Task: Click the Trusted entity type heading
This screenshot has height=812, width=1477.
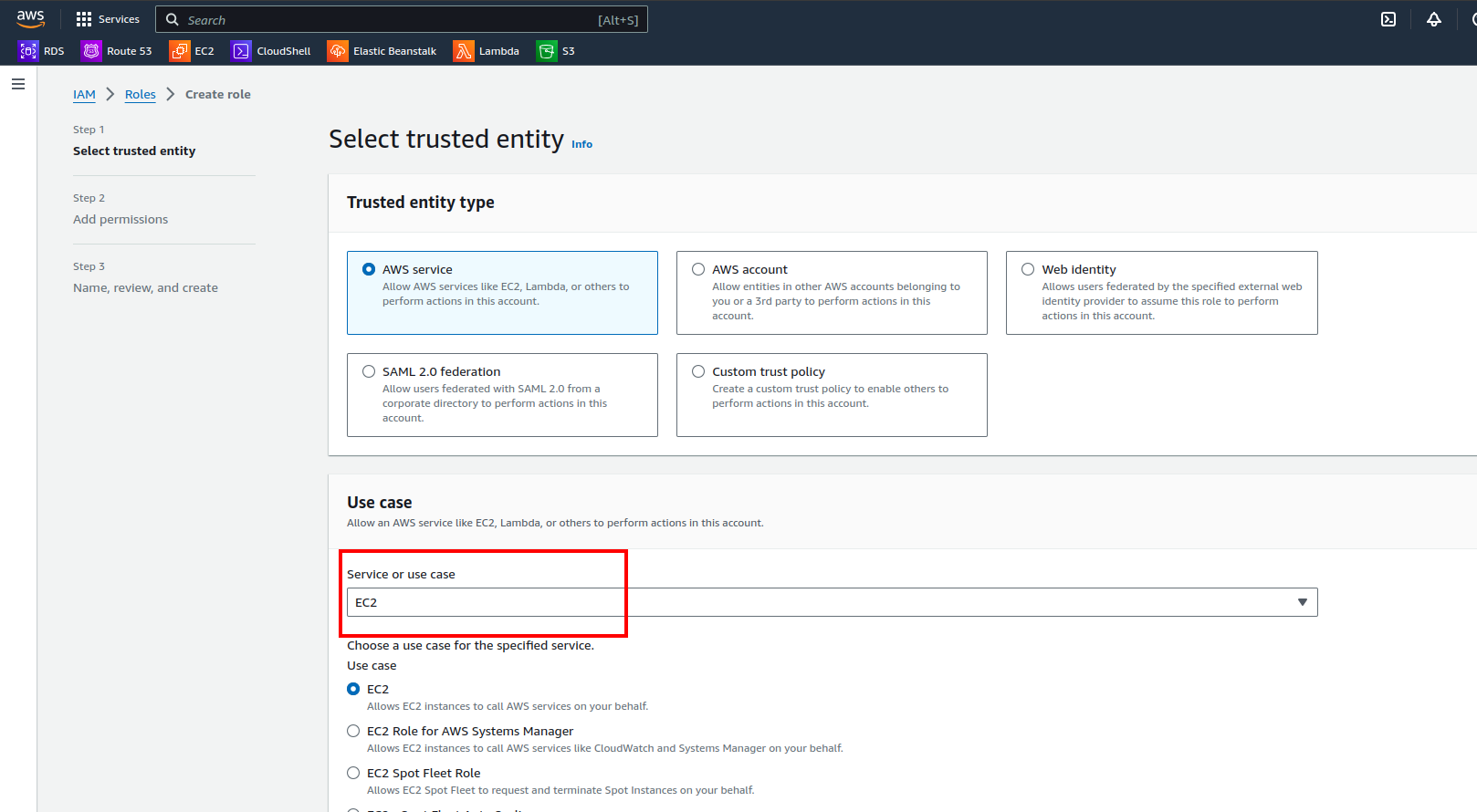Action: pos(421,203)
